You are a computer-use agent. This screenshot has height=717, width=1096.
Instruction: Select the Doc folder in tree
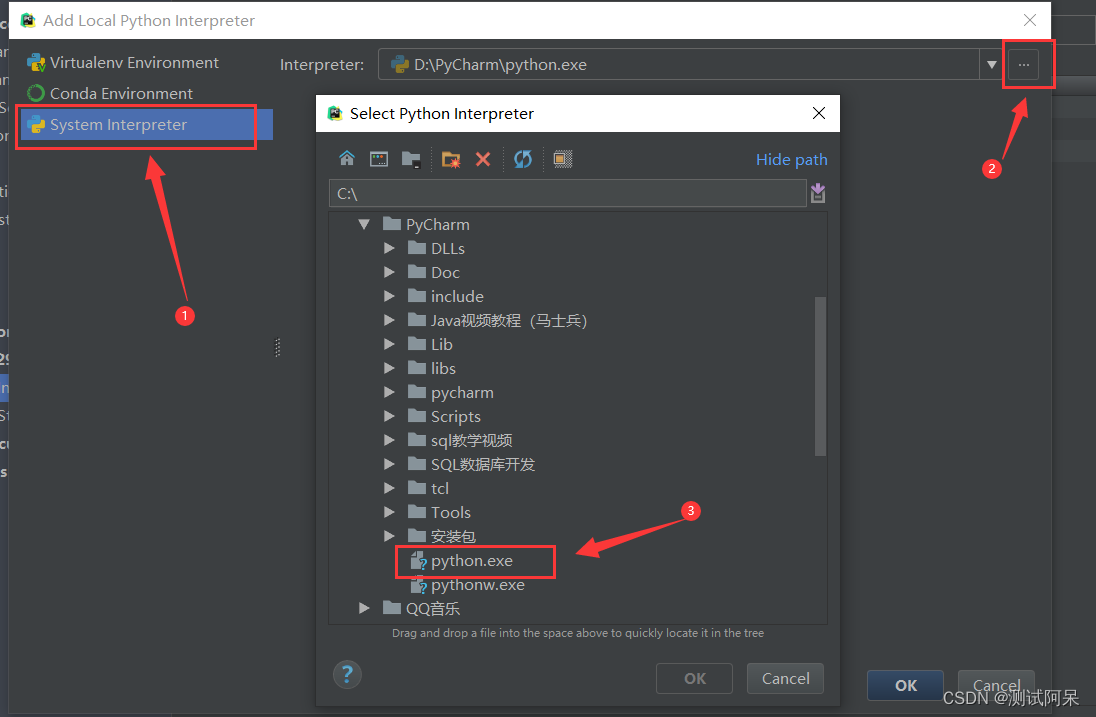[x=434, y=272]
